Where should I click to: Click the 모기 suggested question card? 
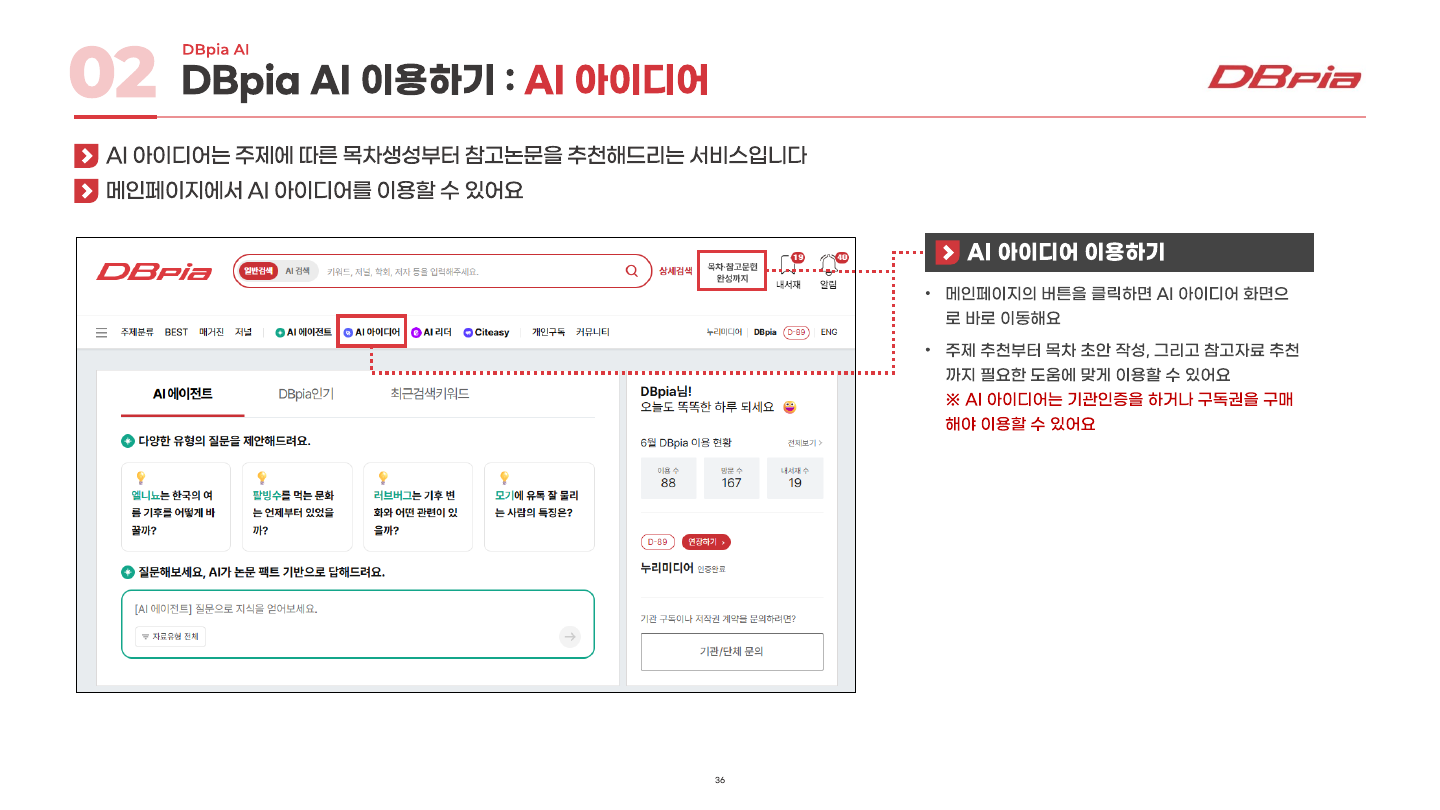tap(539, 507)
